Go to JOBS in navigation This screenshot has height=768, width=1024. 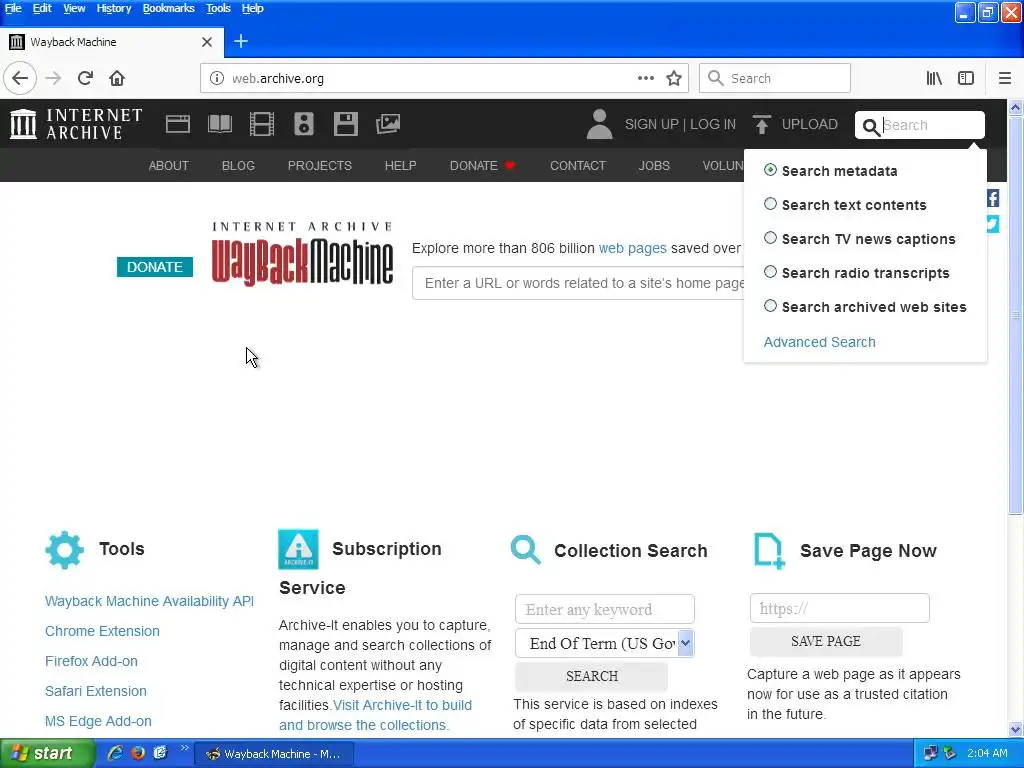(x=654, y=165)
